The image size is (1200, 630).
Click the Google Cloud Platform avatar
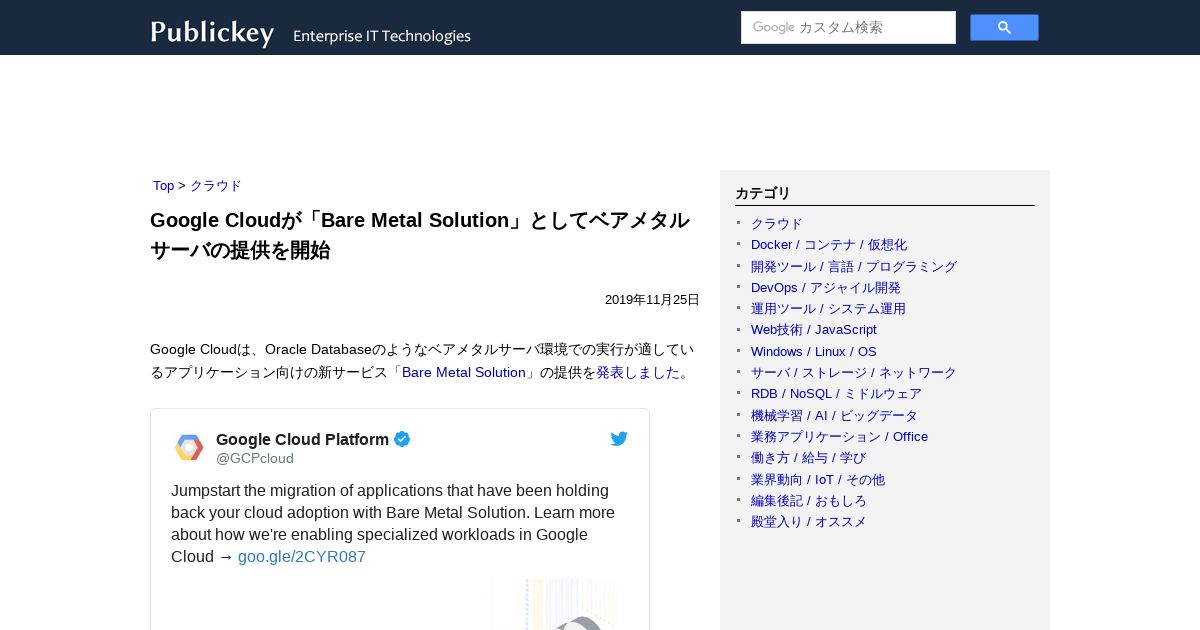pos(189,448)
